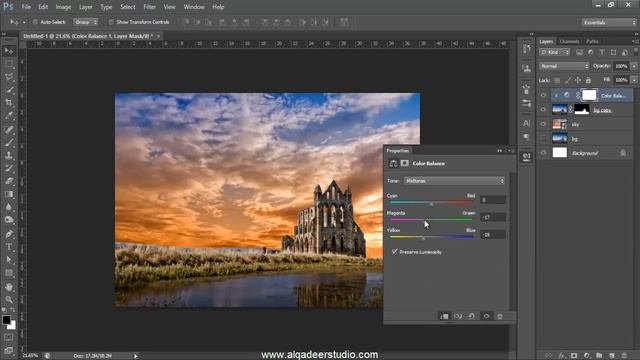This screenshot has height=360, width=640.
Task: Filter layers by type layers icon
Action: pos(602,52)
